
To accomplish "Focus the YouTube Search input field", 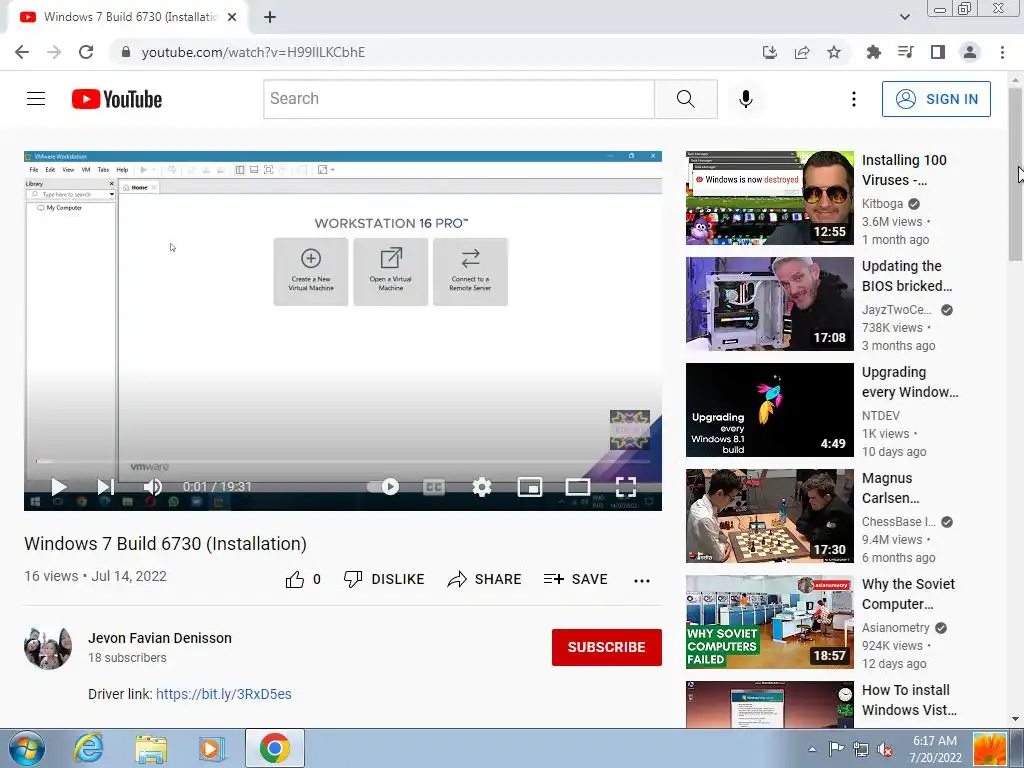I will (x=459, y=99).
